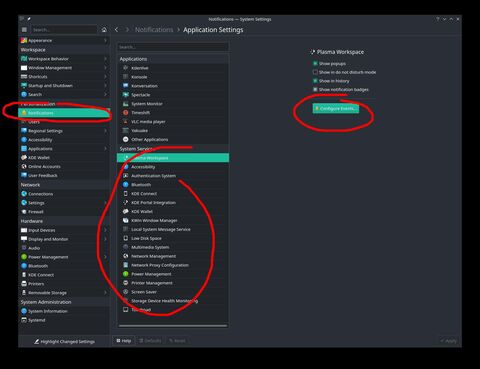Click the Systemd icon
This screenshot has width=480, height=369.
[24, 320]
